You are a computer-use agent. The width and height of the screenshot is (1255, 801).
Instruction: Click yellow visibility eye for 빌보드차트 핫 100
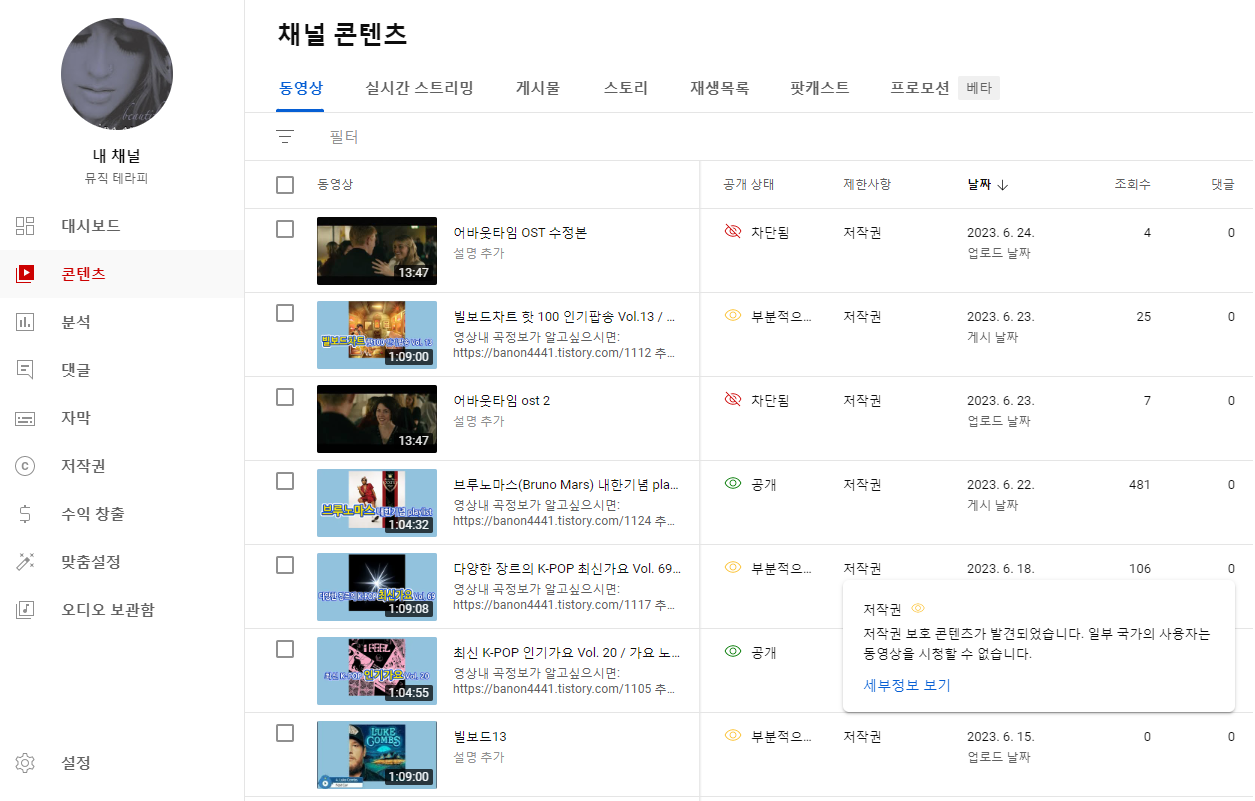click(733, 316)
